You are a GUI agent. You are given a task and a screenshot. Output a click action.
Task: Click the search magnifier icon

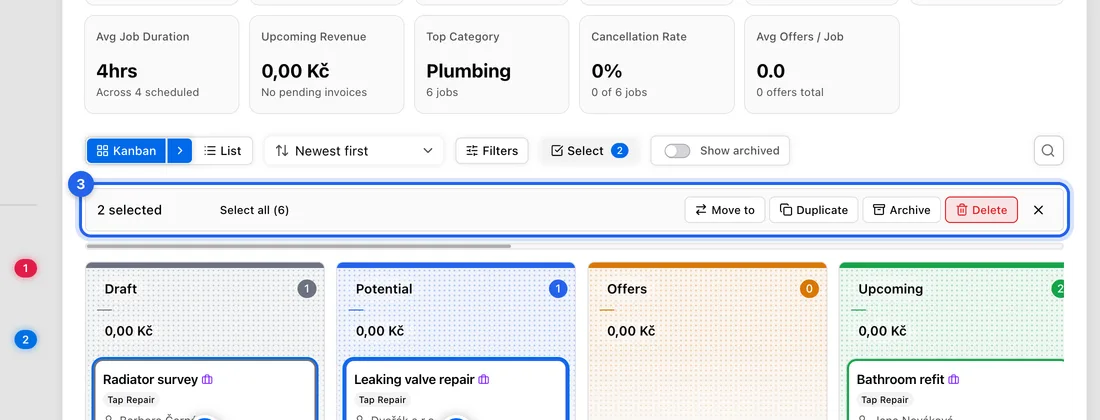[1048, 151]
